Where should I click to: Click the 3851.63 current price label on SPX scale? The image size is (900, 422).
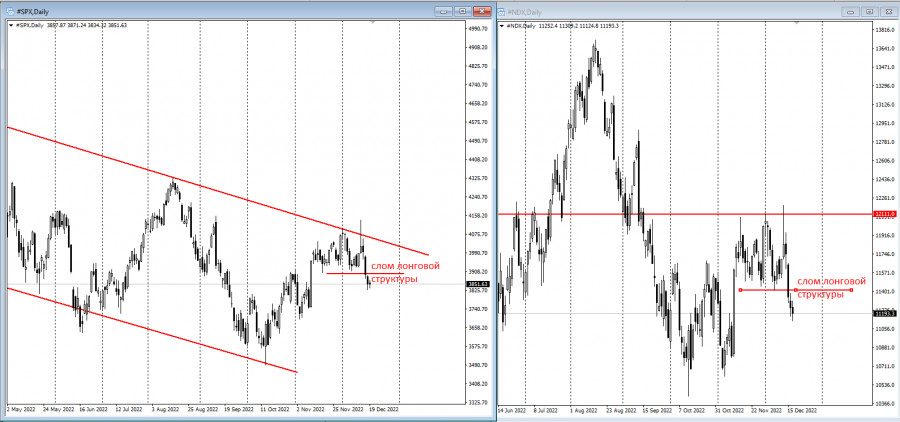[478, 284]
